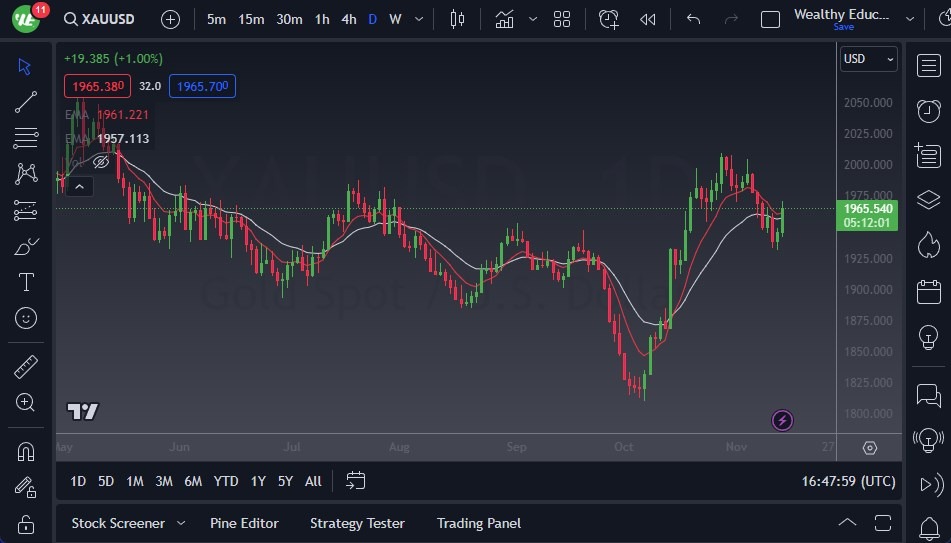Viewport: 951px width, 543px height.
Task: Collapse the indicator legend chevron
Action: click(79, 185)
